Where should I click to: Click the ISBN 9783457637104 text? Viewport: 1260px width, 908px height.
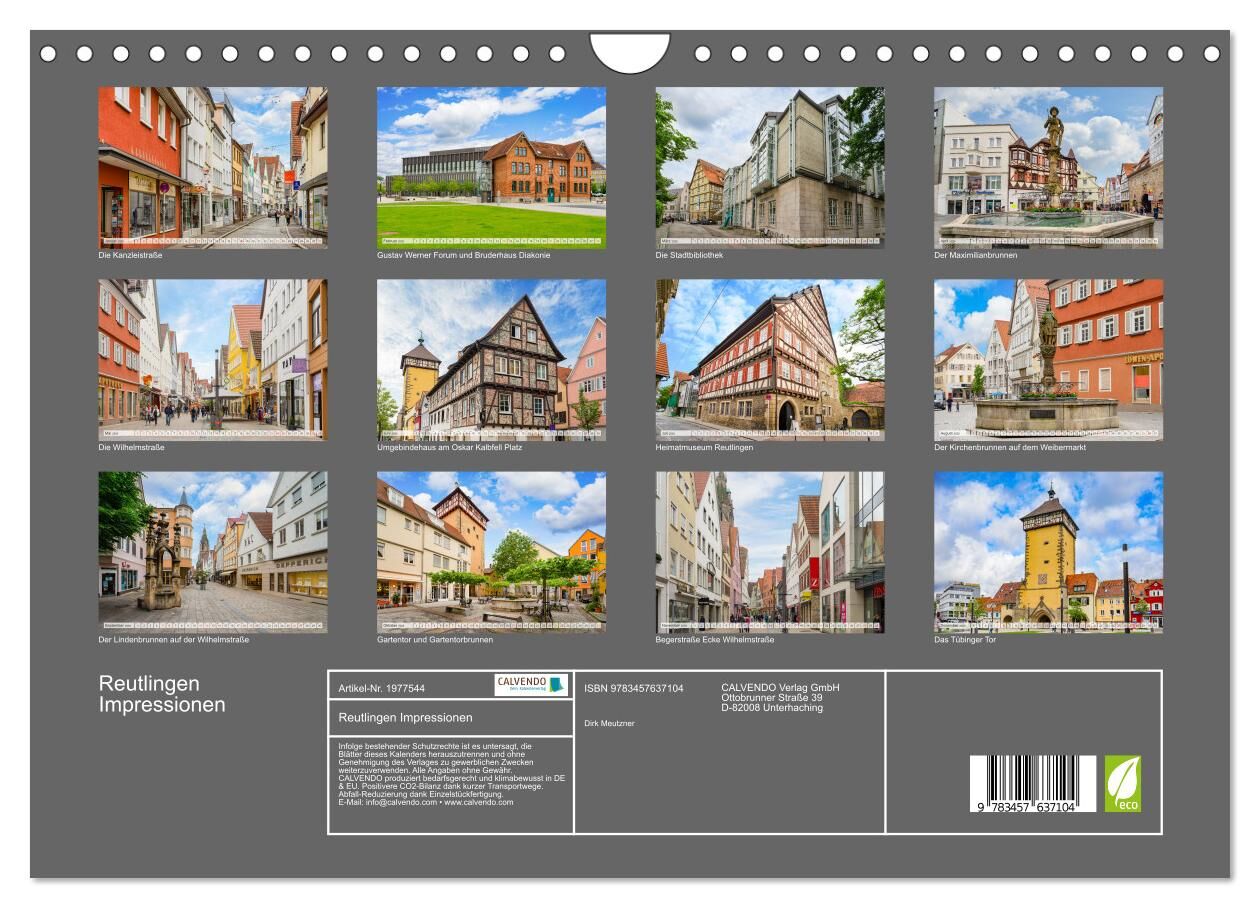634,688
